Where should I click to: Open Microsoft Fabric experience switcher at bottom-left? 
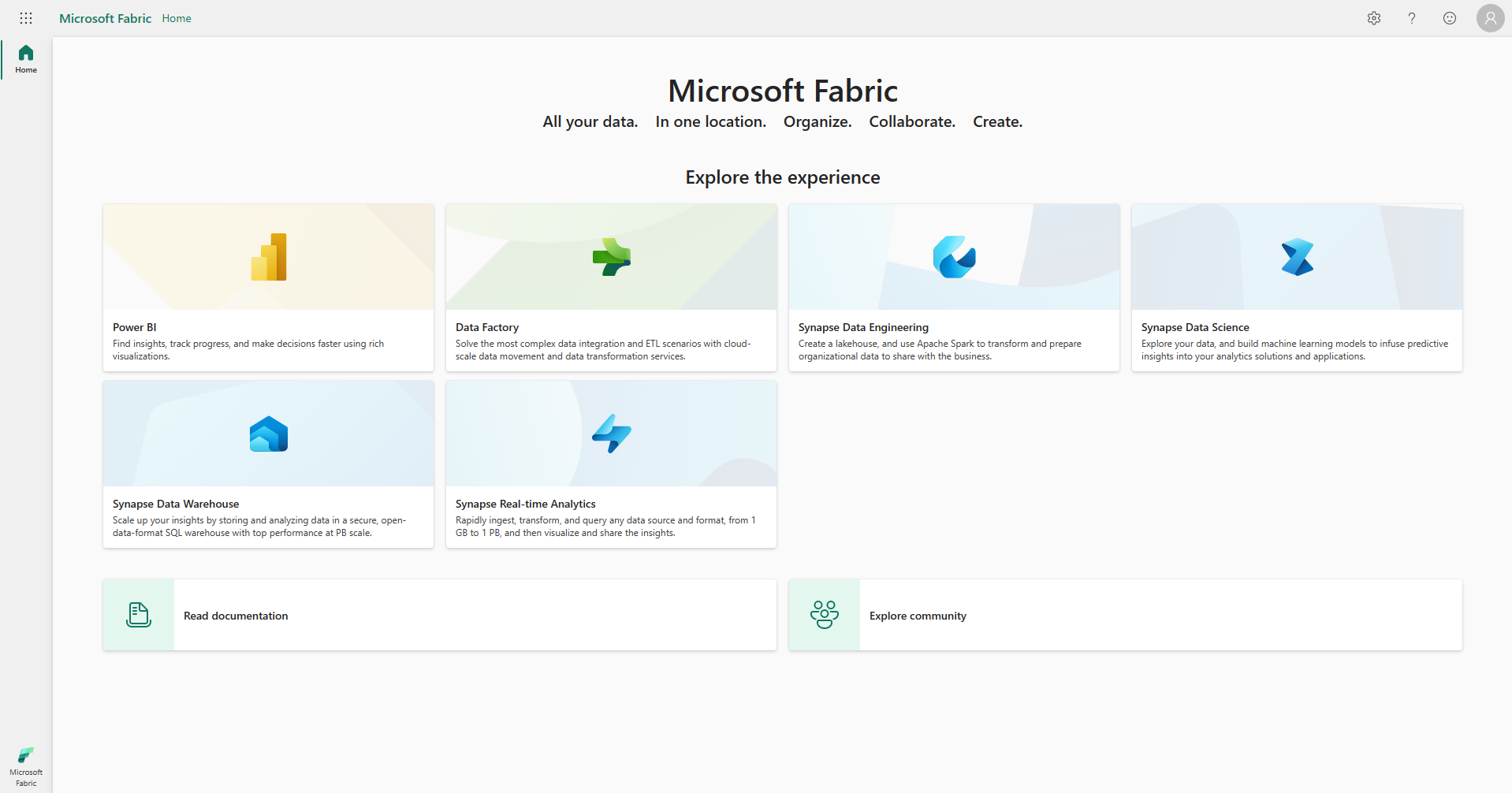pyautogui.click(x=26, y=766)
